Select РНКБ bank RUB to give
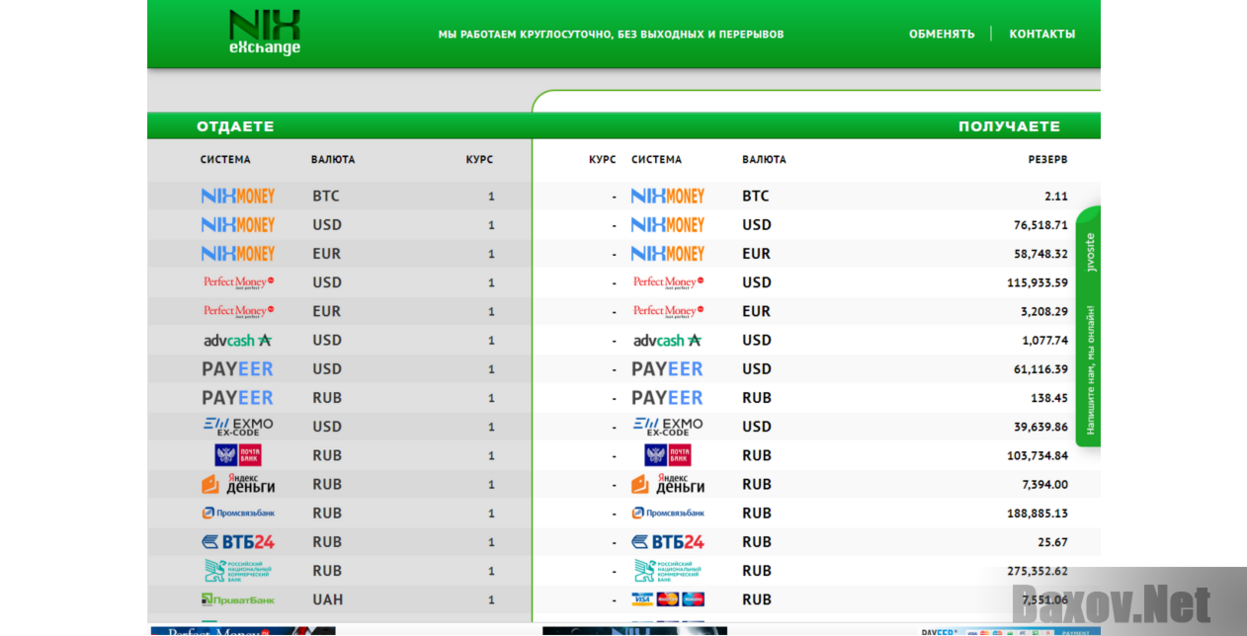The width and height of the screenshot is (1247, 636). pos(339,571)
